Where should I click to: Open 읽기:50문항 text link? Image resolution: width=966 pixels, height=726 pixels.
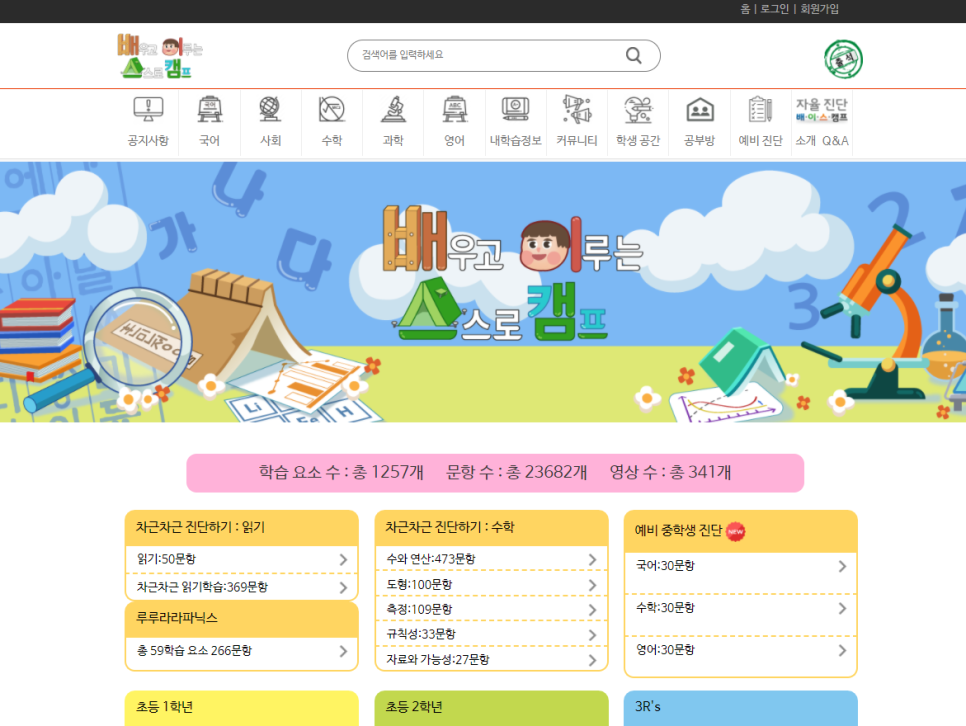[166, 559]
